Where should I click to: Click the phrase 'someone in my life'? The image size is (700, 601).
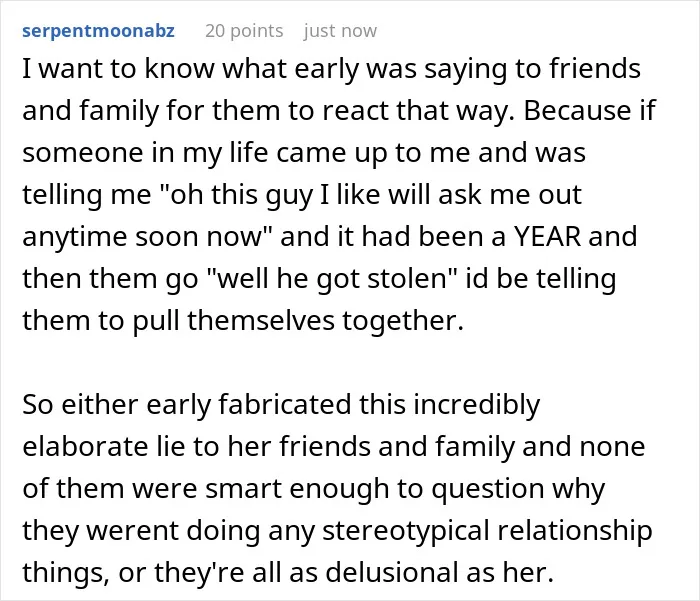tap(146, 152)
